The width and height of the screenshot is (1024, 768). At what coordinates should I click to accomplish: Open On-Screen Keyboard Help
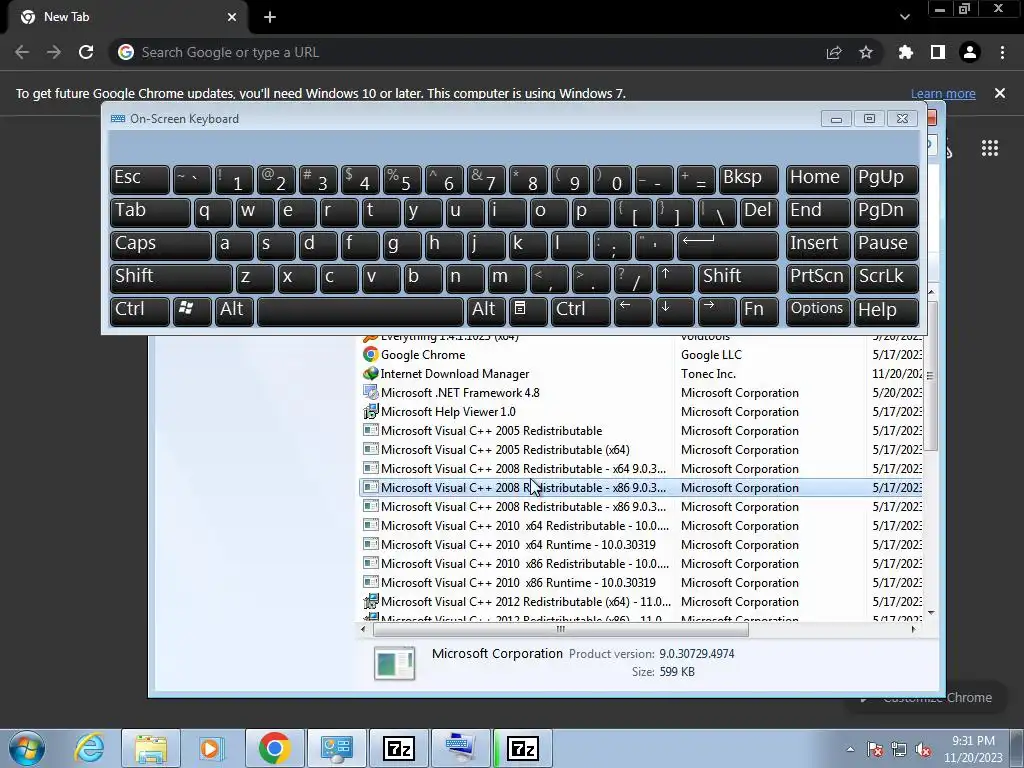886,311
